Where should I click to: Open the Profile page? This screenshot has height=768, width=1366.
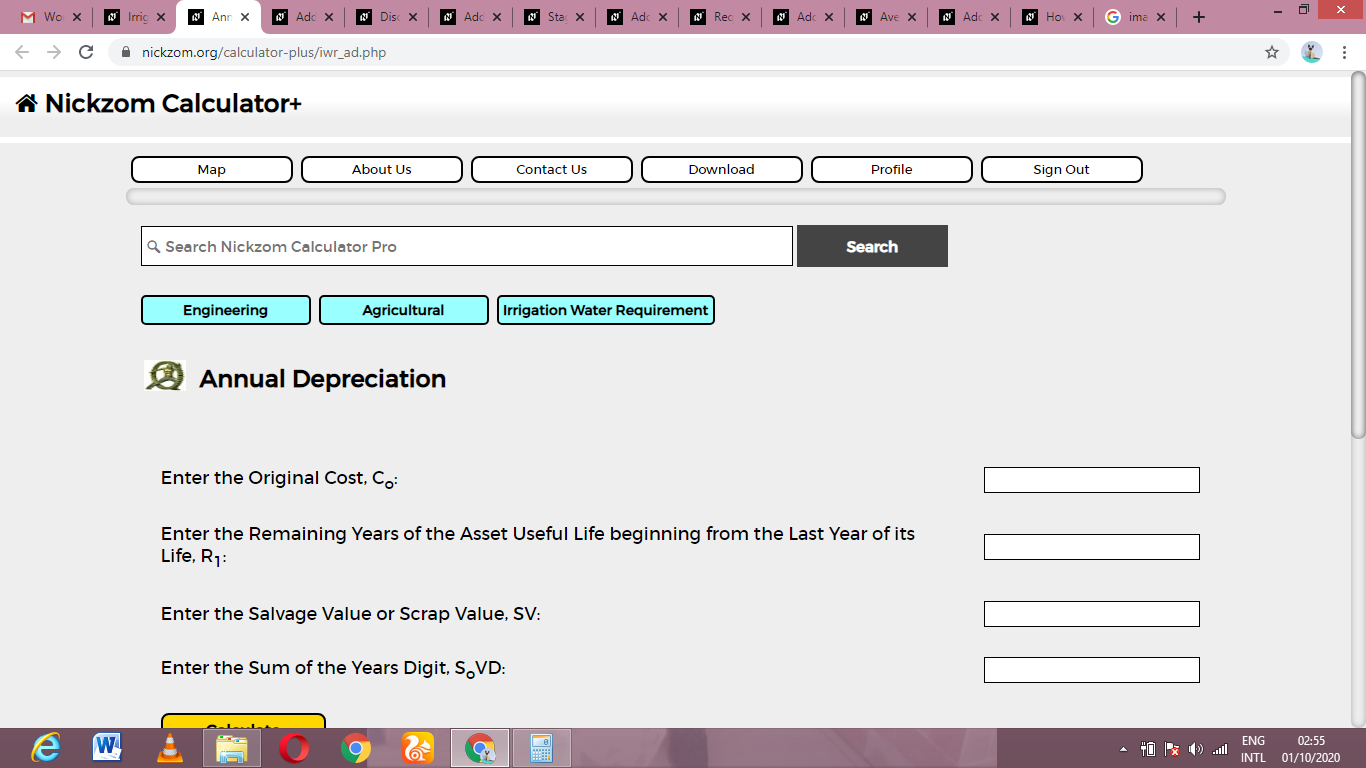pos(892,170)
